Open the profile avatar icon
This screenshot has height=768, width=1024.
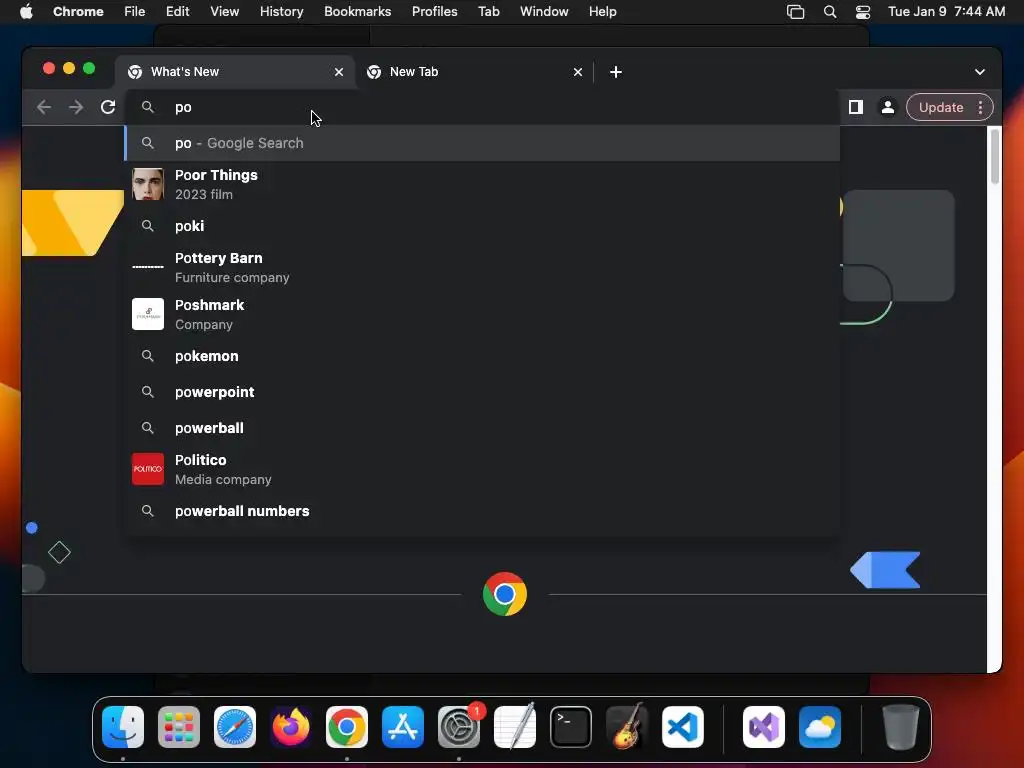tap(888, 107)
